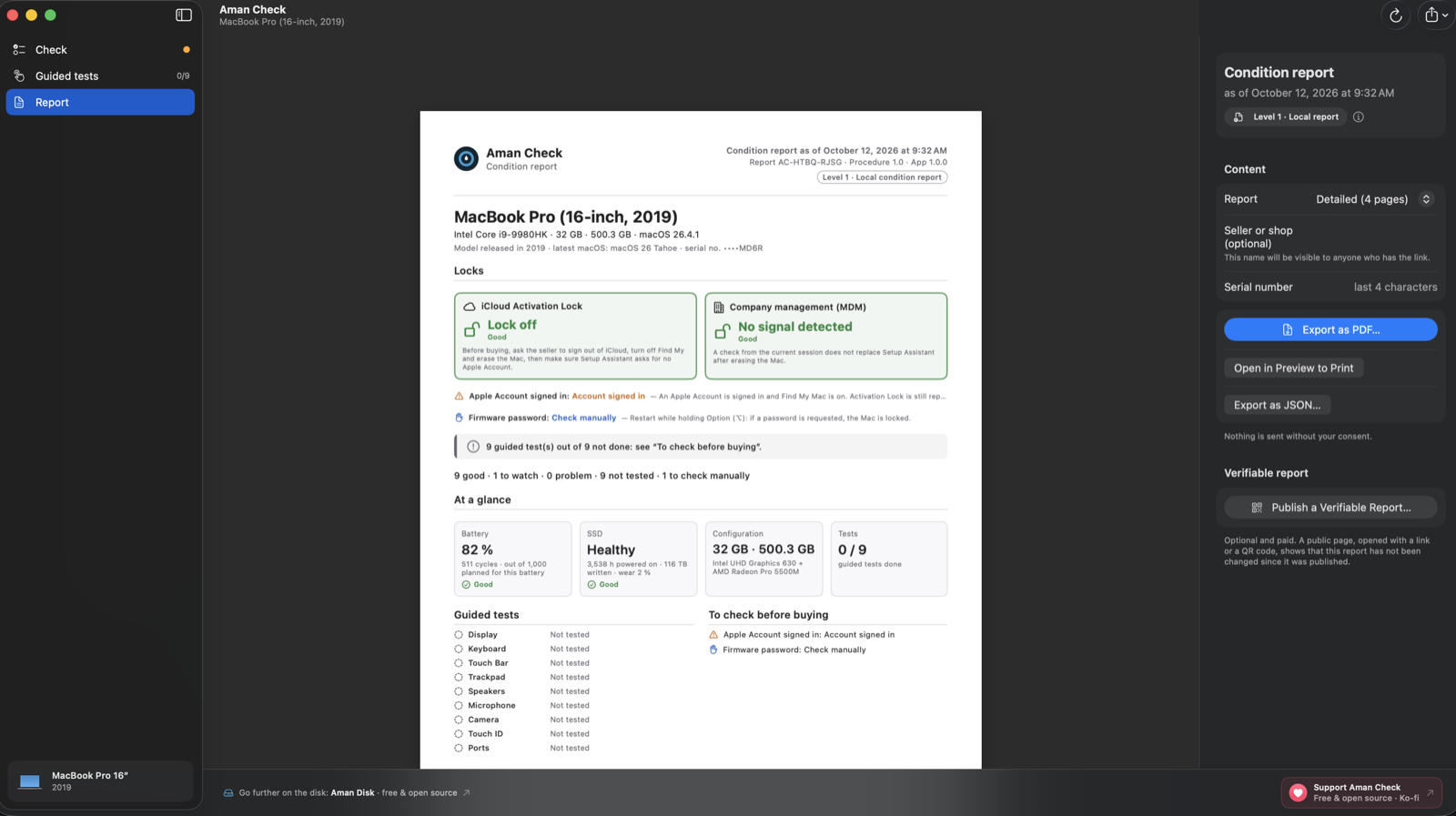1456x816 pixels.
Task: Click the cloud icon beside iCloud Activation Lock
Action: pos(470,307)
